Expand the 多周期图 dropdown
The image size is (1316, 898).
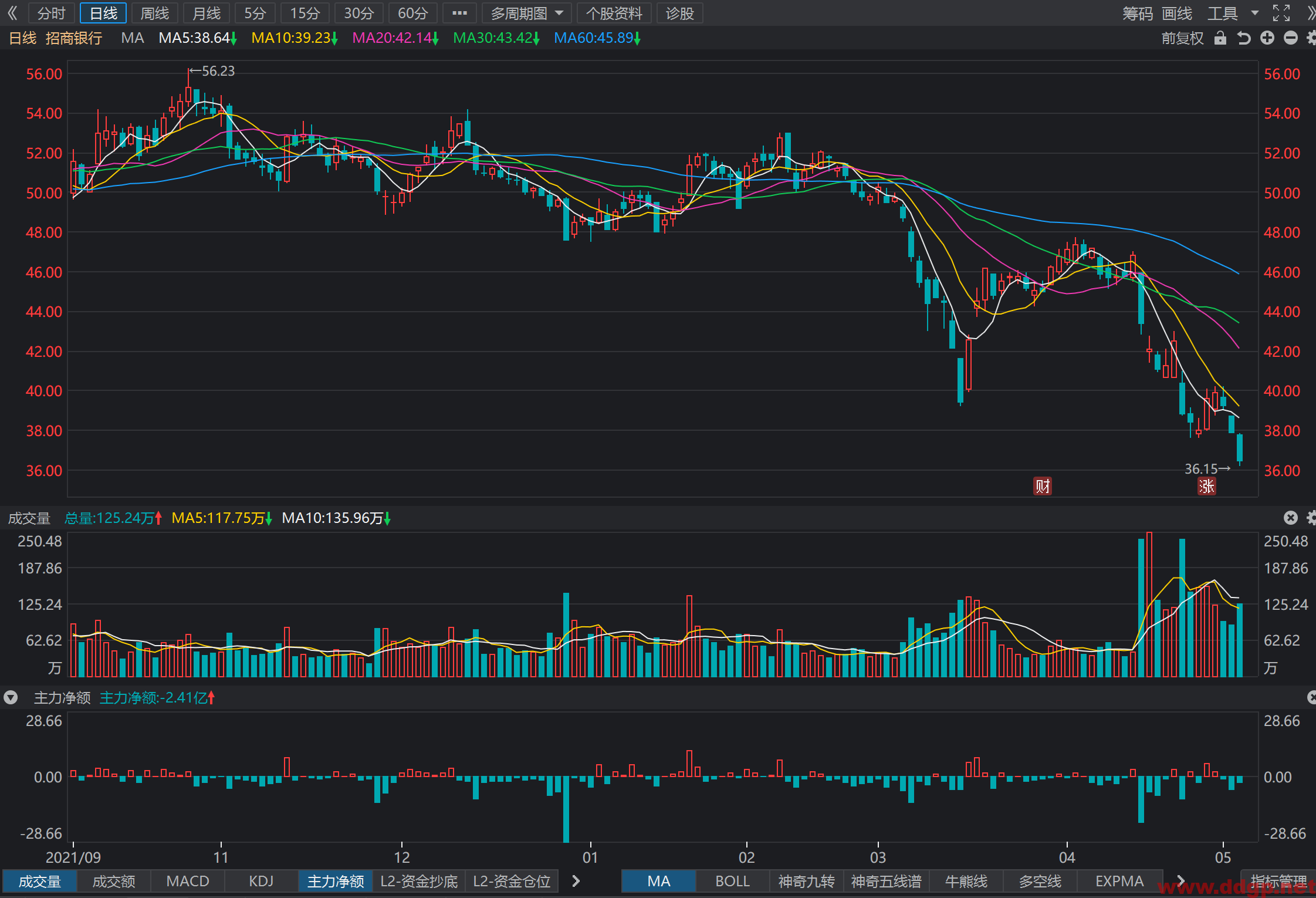click(x=527, y=13)
